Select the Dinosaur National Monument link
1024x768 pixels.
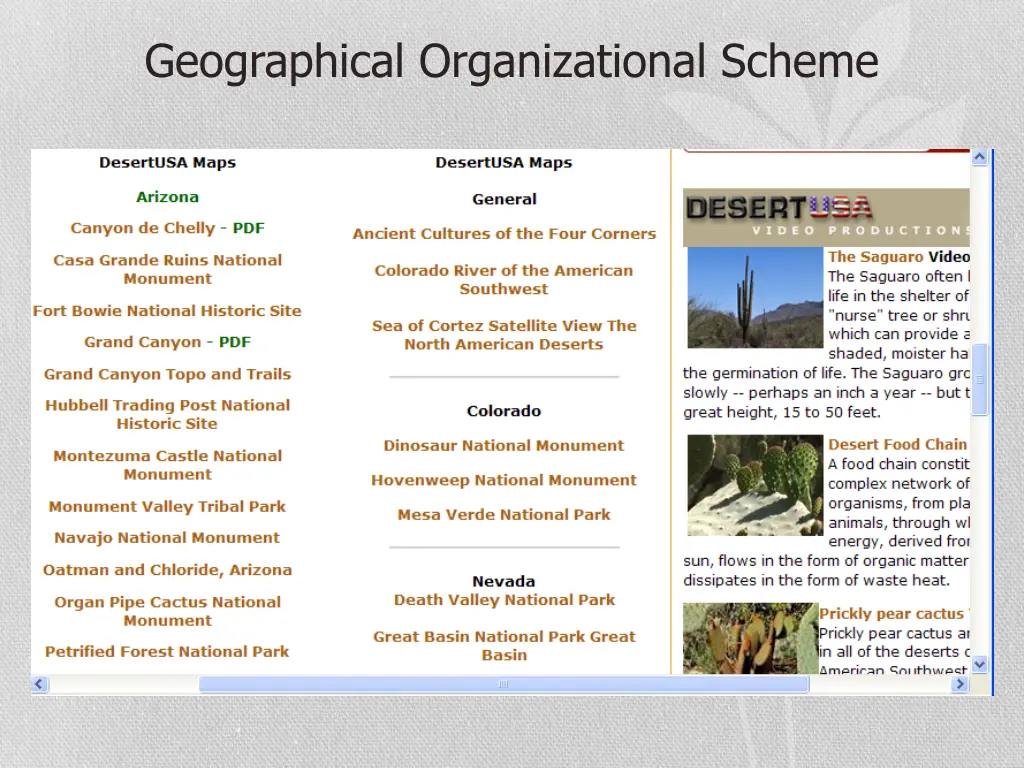coord(504,446)
